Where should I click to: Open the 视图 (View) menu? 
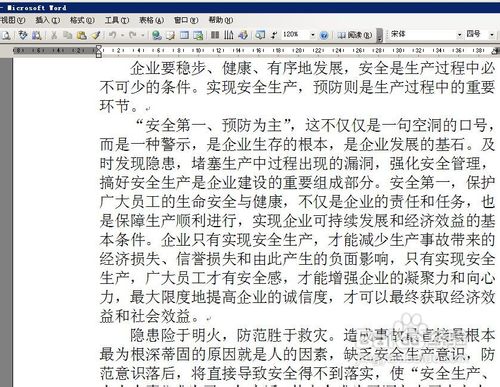pyautogui.click(x=13, y=20)
